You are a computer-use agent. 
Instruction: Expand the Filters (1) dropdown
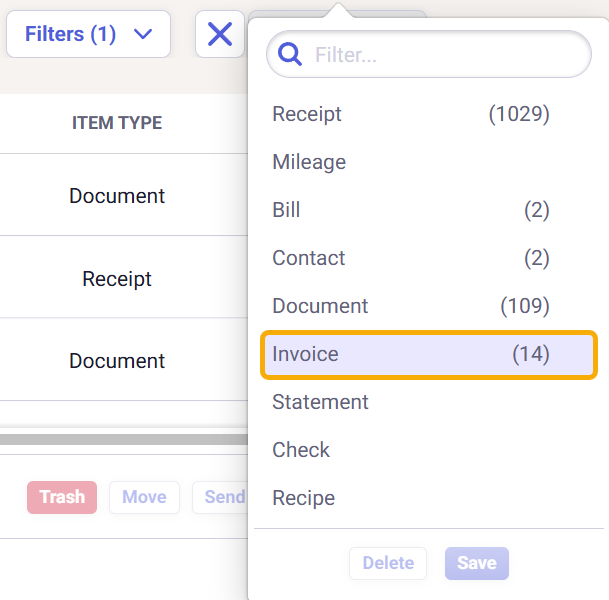pyautogui.click(x=88, y=34)
